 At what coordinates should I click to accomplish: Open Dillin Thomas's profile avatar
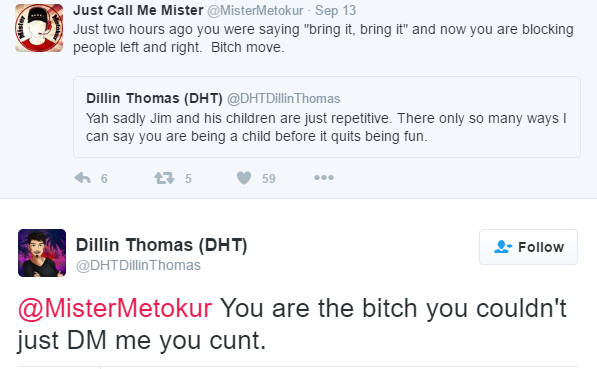(x=42, y=253)
